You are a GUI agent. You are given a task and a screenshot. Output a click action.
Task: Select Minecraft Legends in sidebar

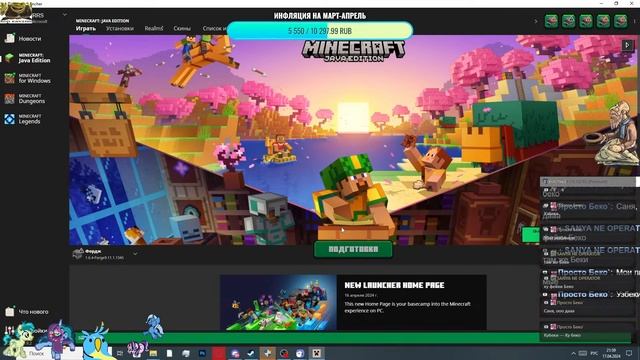23,119
